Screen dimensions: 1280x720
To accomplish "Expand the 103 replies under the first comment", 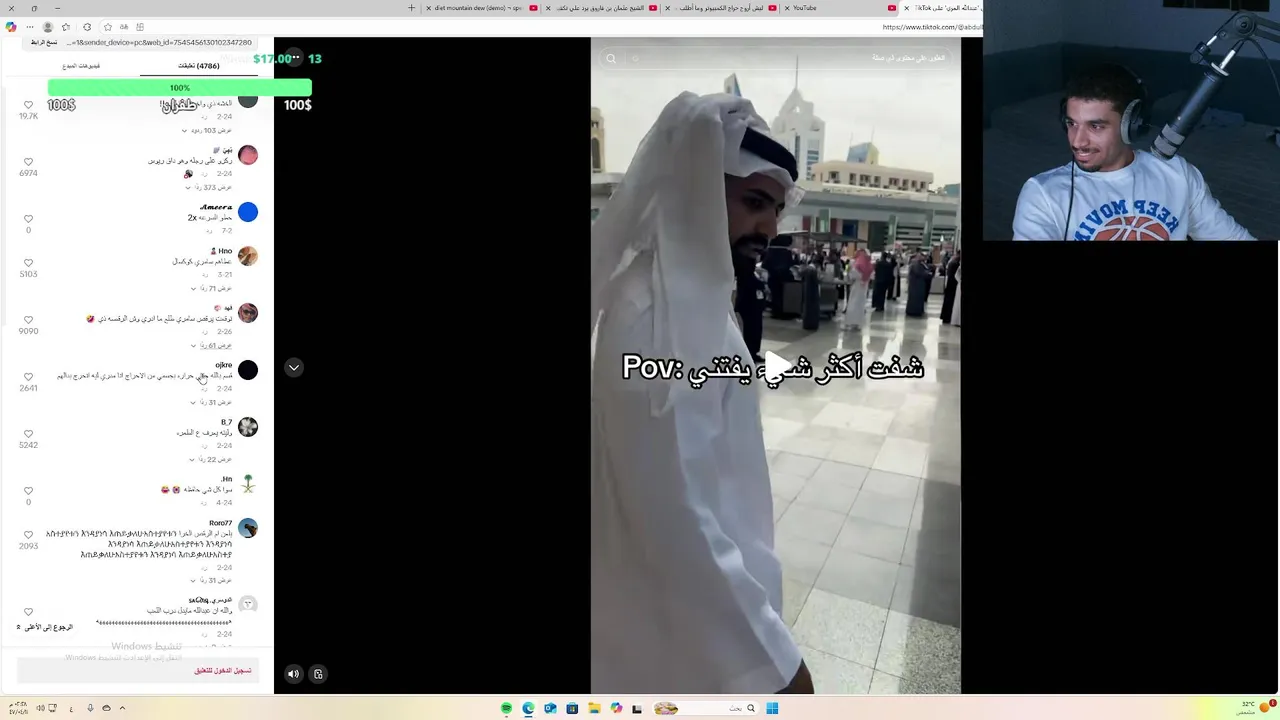I will tap(206, 130).
